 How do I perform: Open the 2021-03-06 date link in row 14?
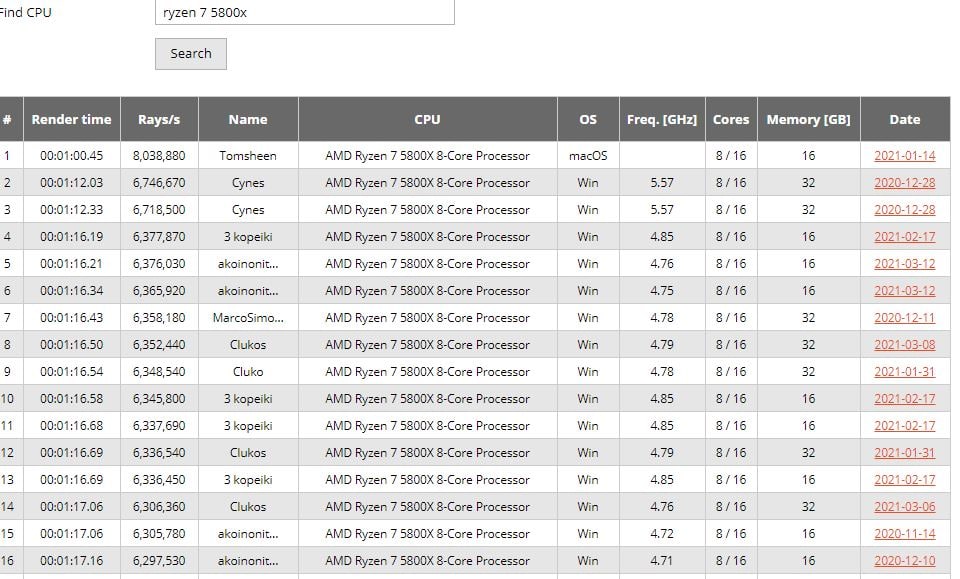905,506
